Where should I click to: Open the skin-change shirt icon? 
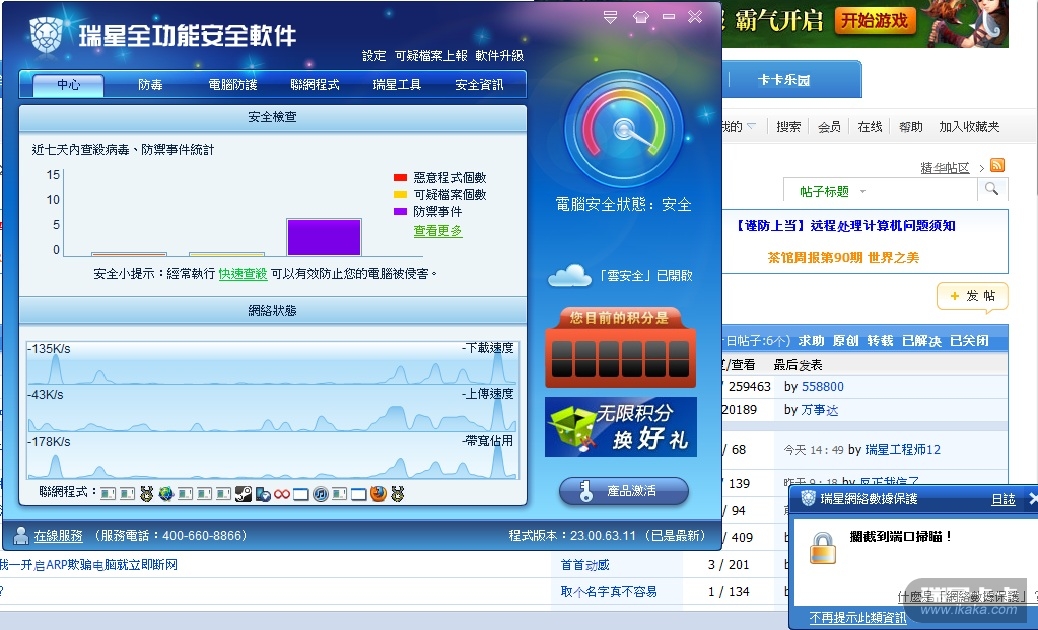pyautogui.click(x=640, y=17)
